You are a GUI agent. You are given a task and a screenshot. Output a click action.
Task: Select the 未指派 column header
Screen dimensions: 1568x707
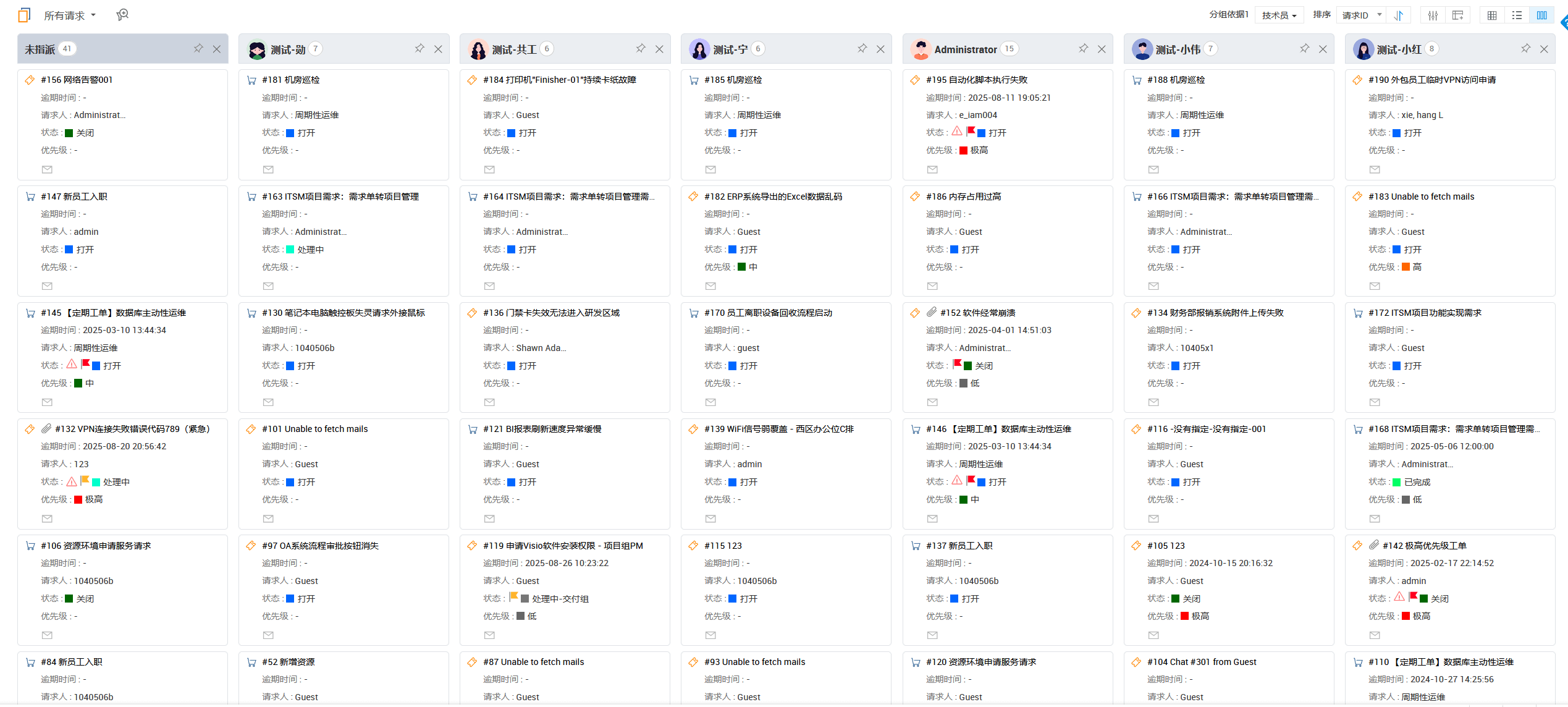[40, 49]
